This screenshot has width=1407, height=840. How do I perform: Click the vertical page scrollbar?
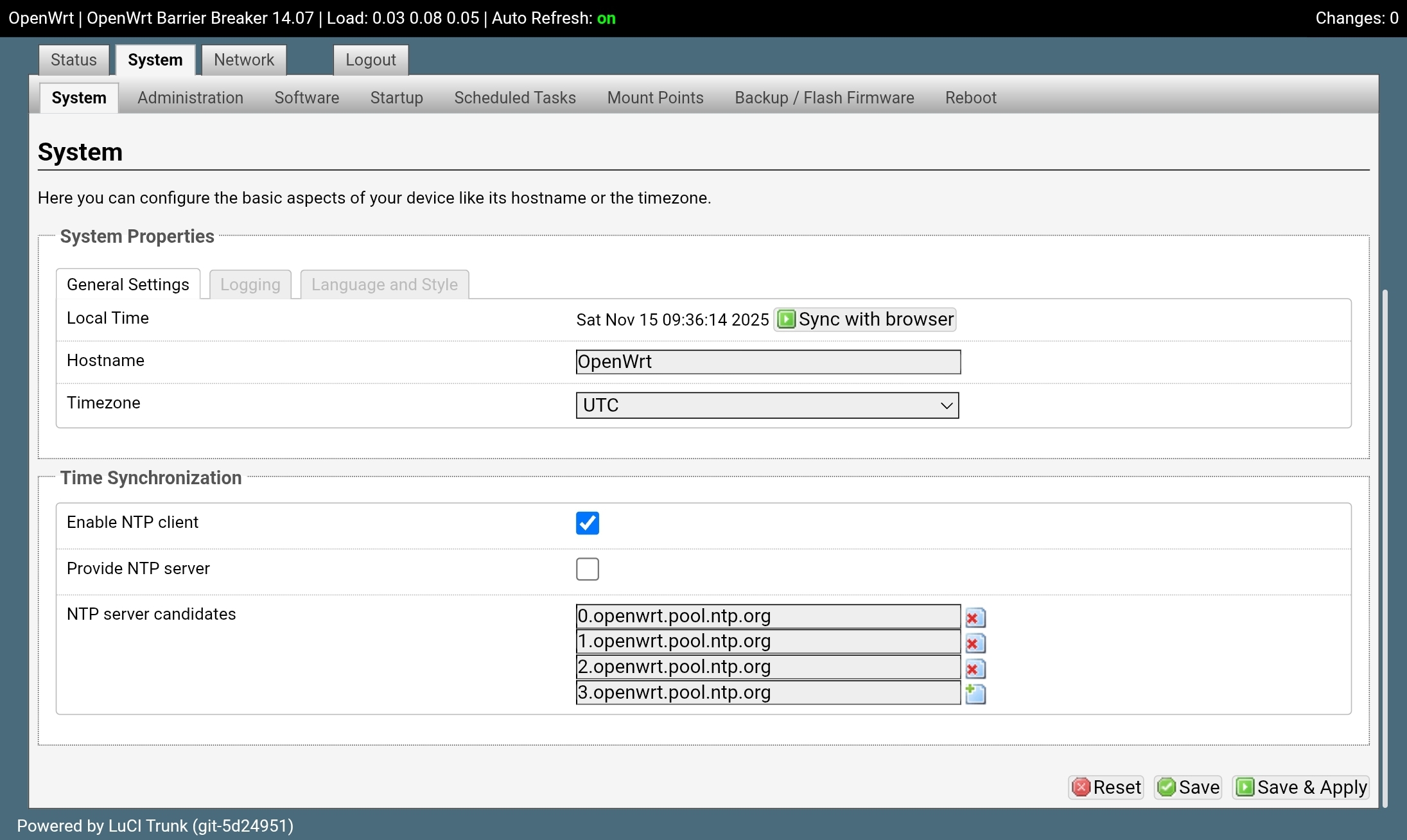click(1385, 546)
